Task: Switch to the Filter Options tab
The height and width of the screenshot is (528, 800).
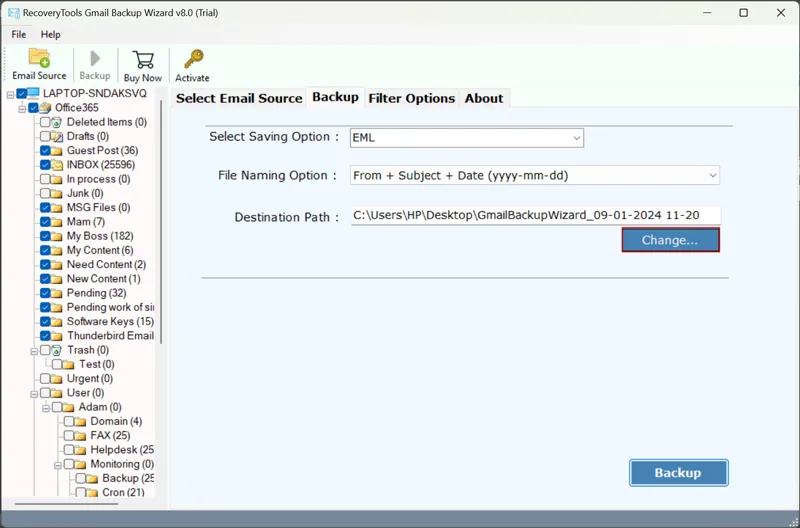Action: point(412,98)
